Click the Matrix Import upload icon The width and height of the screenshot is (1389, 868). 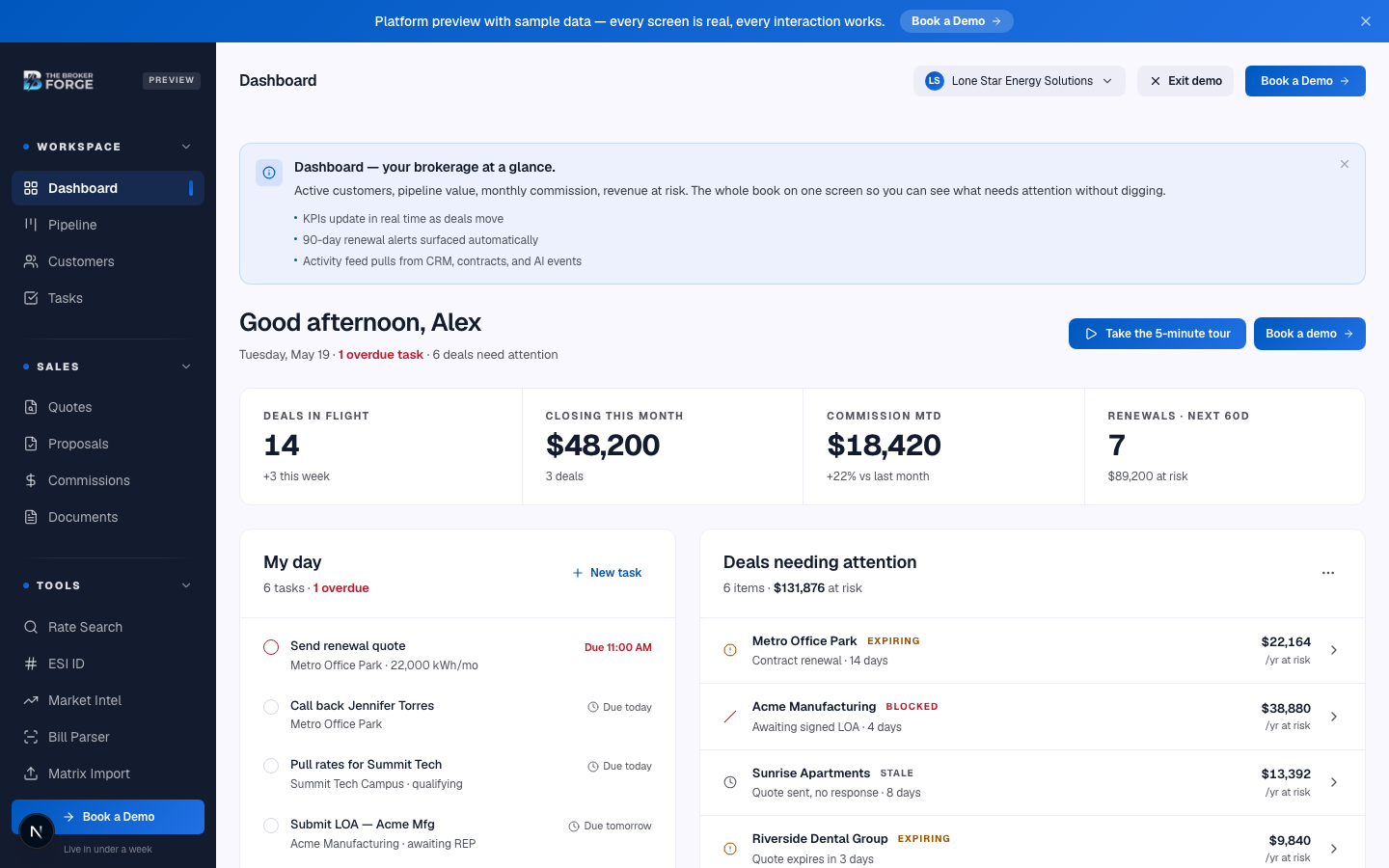31,773
